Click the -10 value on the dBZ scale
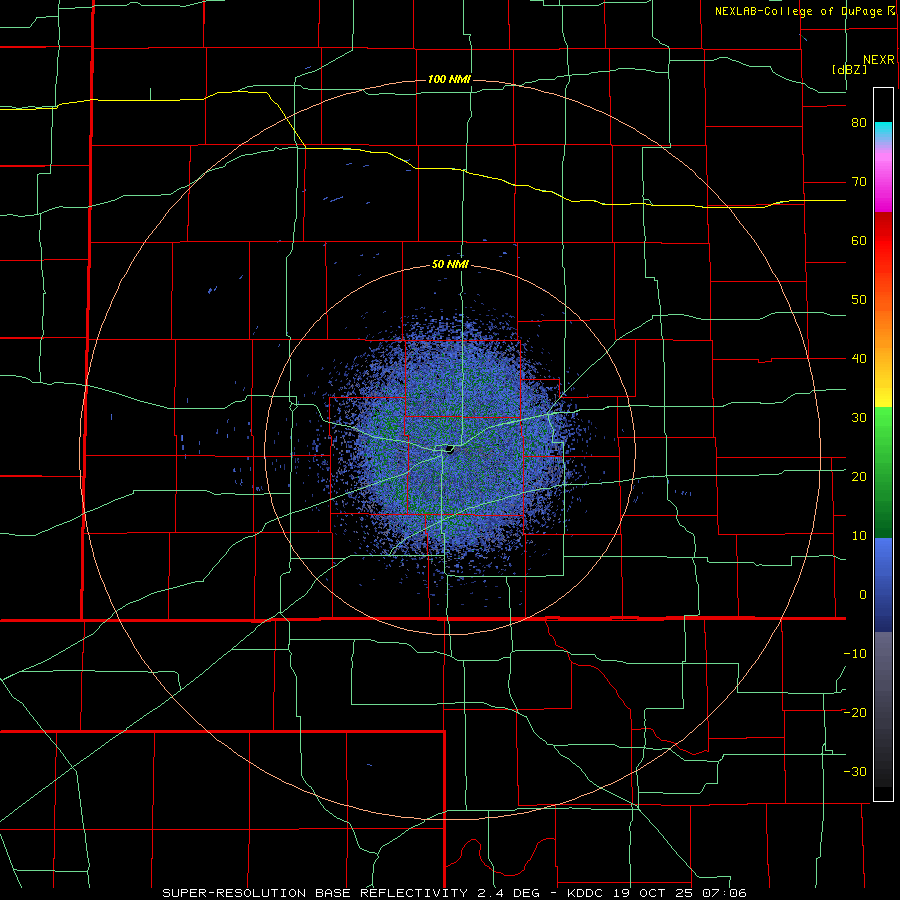This screenshot has width=900, height=900. [x=855, y=654]
